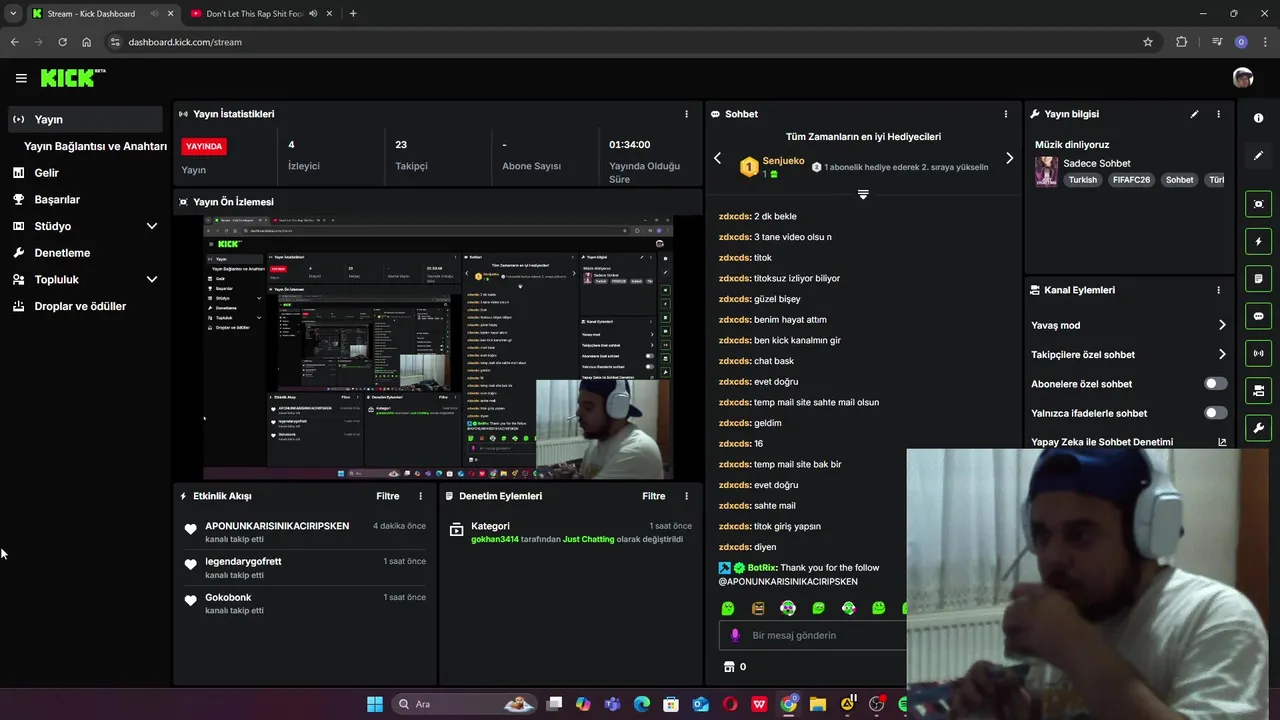
Task: Click the Kick logo
Action: (x=73, y=78)
